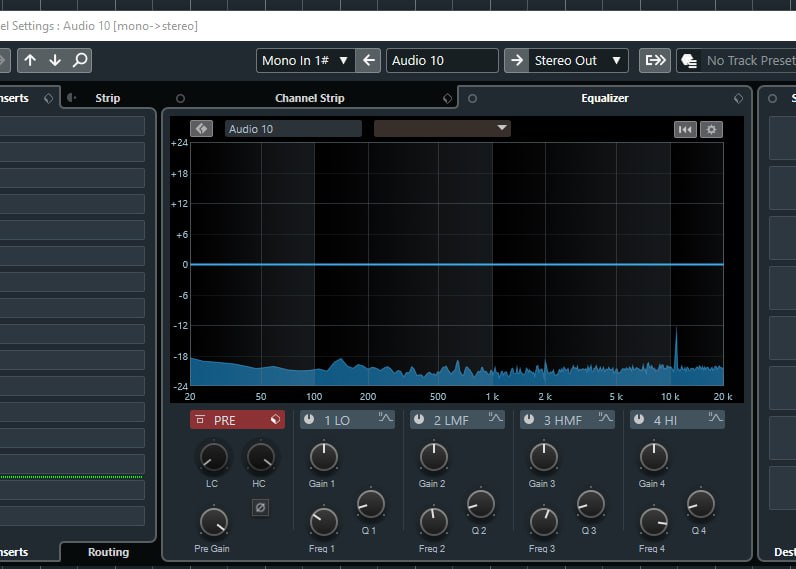Click the PRE section diamond icon
Viewport: 796px width, 569px height.
(x=275, y=419)
